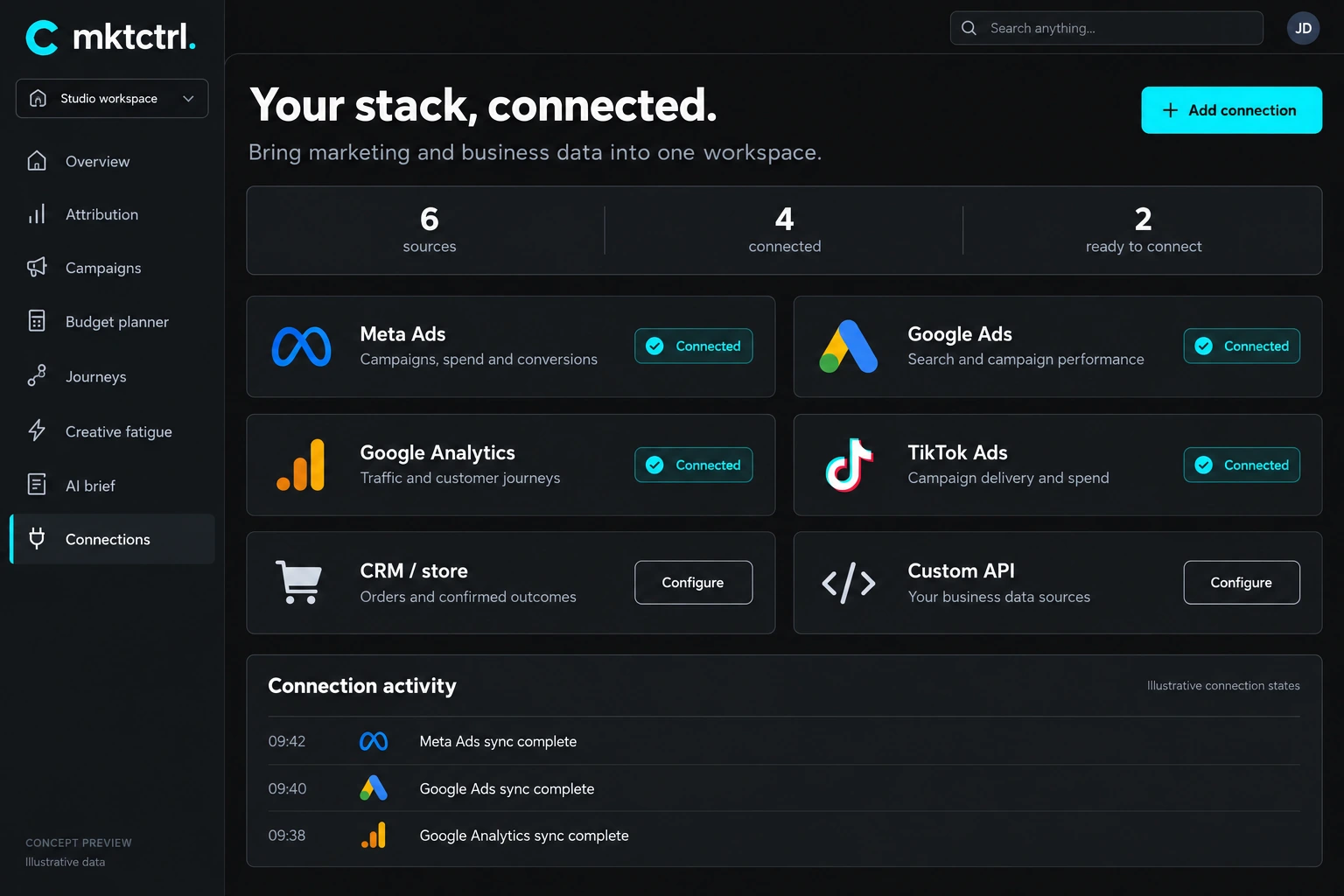Click the Meta icon in Connection activity
The height and width of the screenshot is (896, 1344).
(374, 741)
